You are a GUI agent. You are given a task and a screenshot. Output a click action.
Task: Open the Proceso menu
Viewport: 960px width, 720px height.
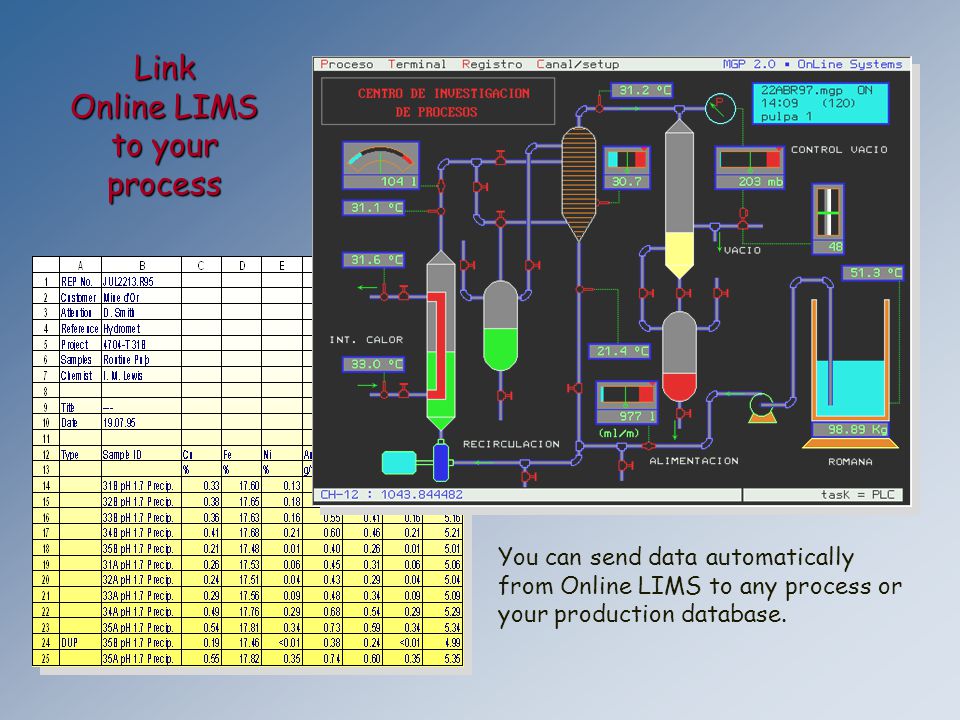pos(346,64)
